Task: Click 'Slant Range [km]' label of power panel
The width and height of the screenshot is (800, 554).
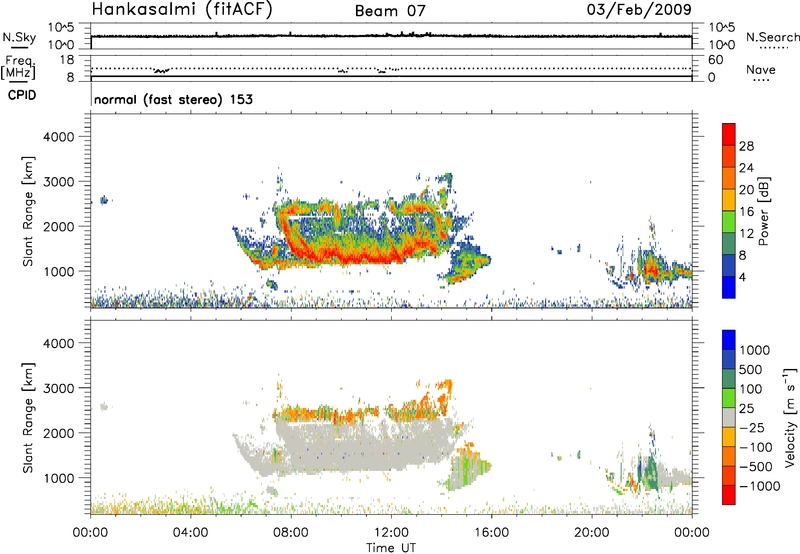Action: click(28, 211)
